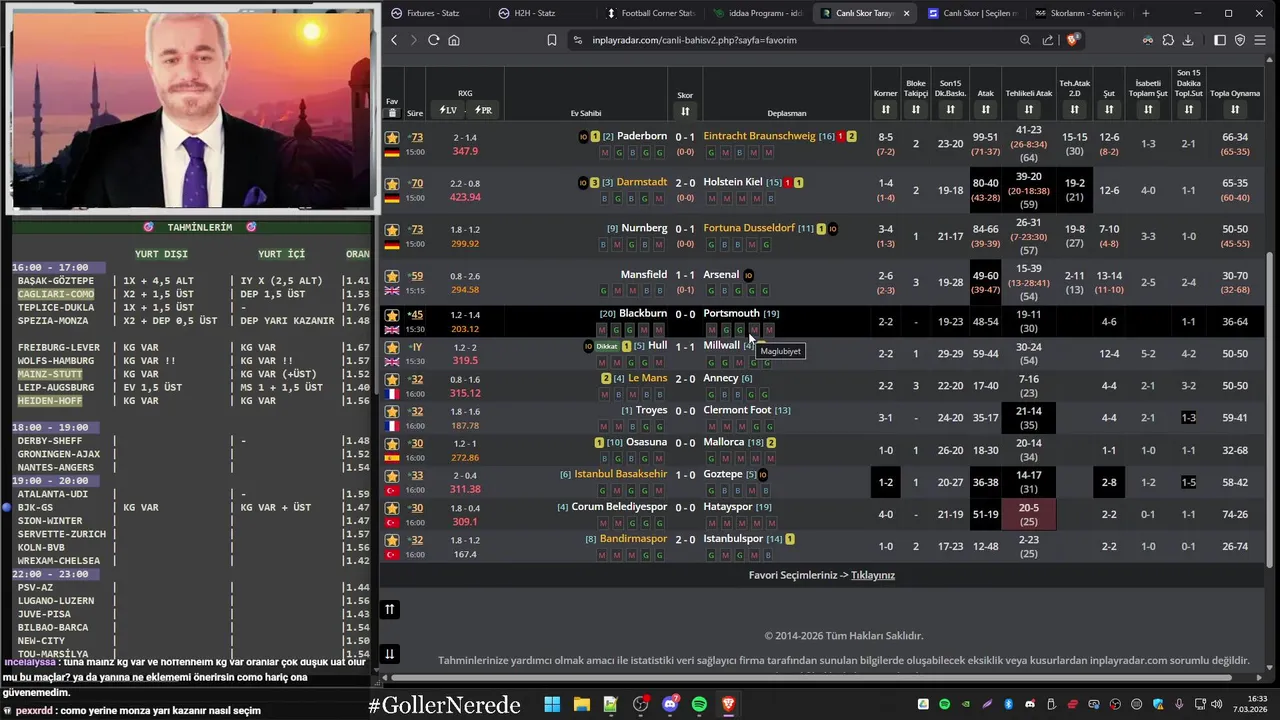Open the browser extensions puzzle icon
The image size is (1280, 720).
tap(1168, 40)
